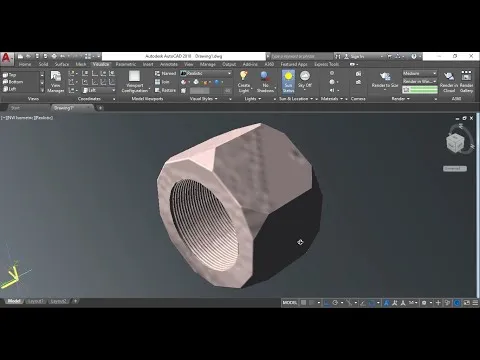Switch to the Solid ribbon tab
Viewport: 480px width, 360px height.
[x=43, y=64]
